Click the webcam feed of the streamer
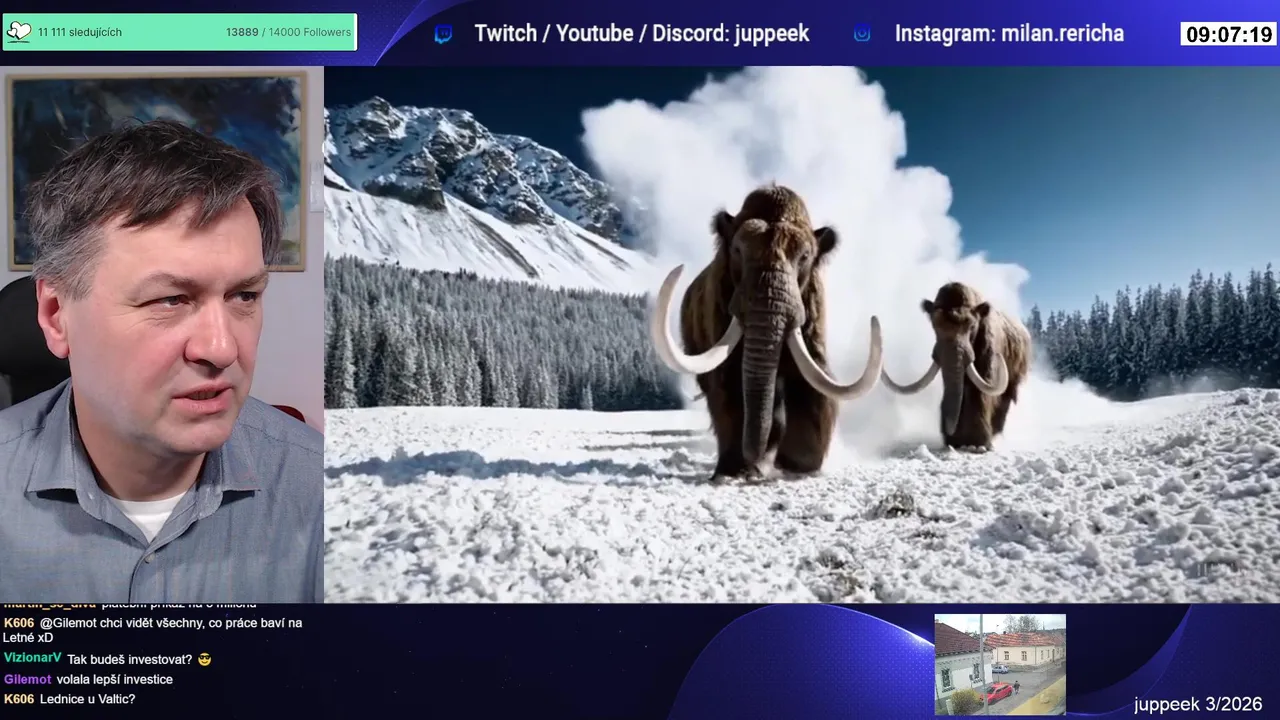 (162, 335)
